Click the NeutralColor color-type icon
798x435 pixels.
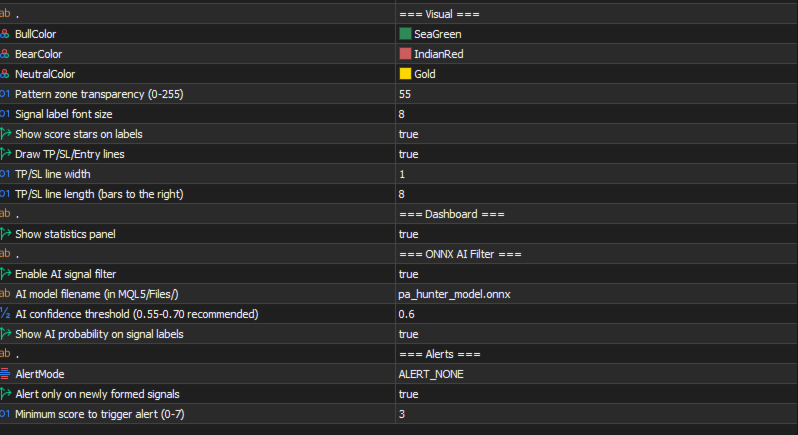pyautogui.click(x=5, y=74)
